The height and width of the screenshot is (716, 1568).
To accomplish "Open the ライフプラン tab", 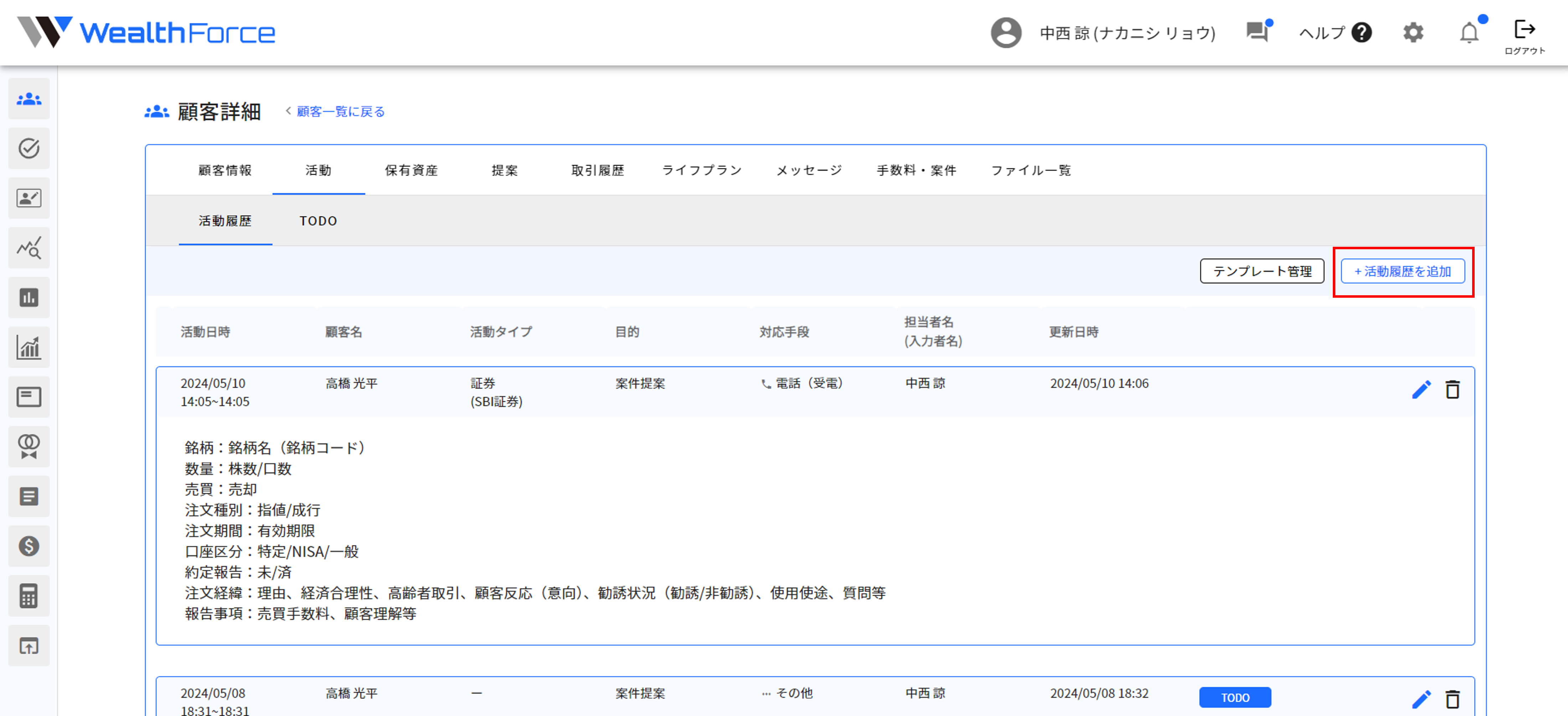I will (x=702, y=170).
